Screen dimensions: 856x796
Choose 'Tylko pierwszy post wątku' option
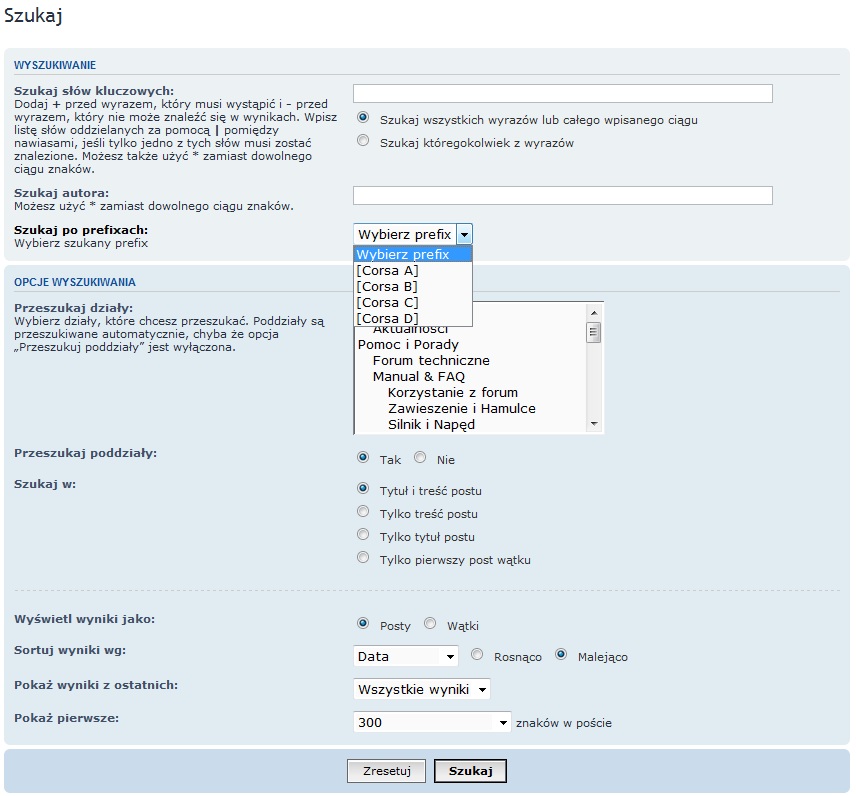tap(363, 558)
